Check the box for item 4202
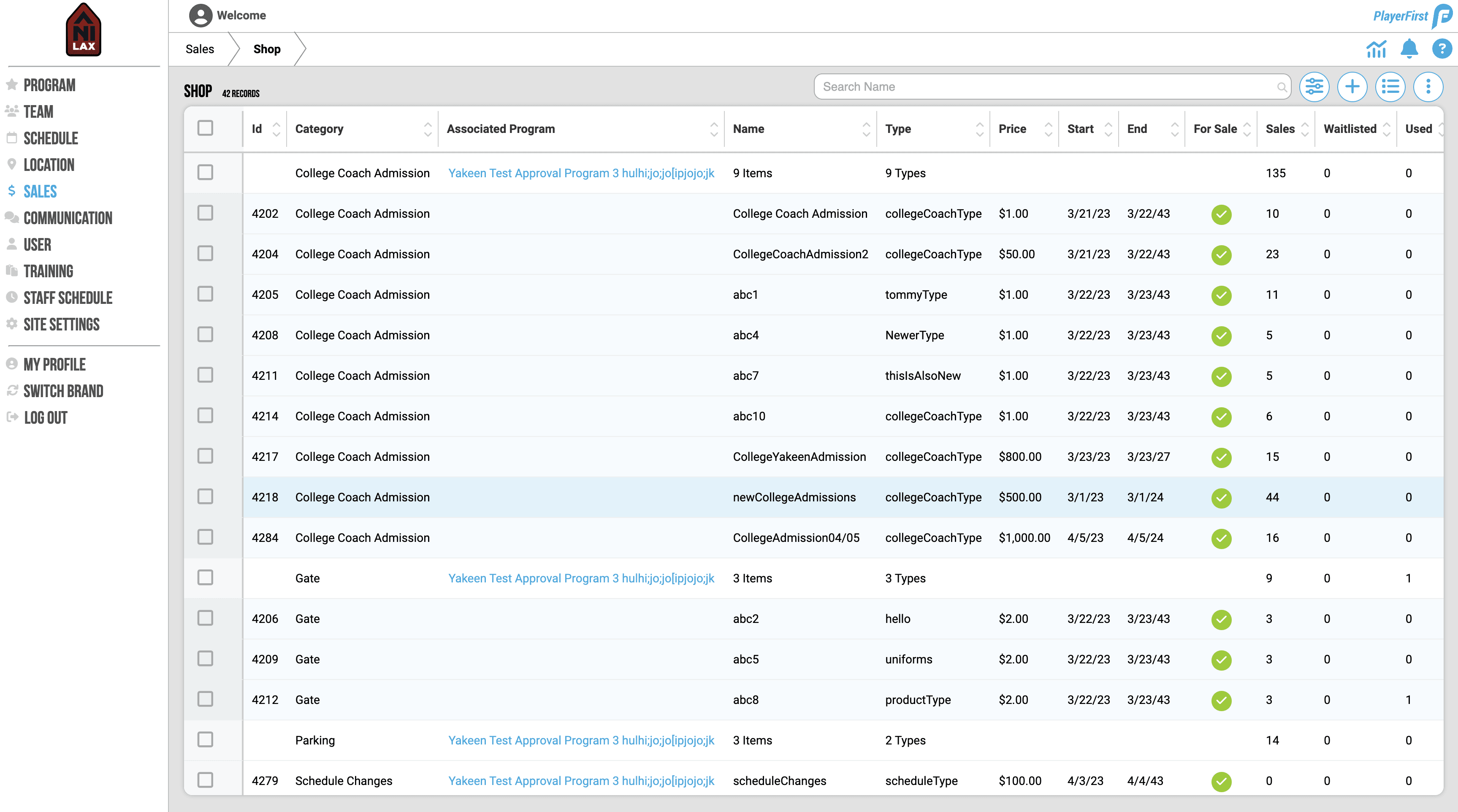The image size is (1458, 812). tap(205, 213)
